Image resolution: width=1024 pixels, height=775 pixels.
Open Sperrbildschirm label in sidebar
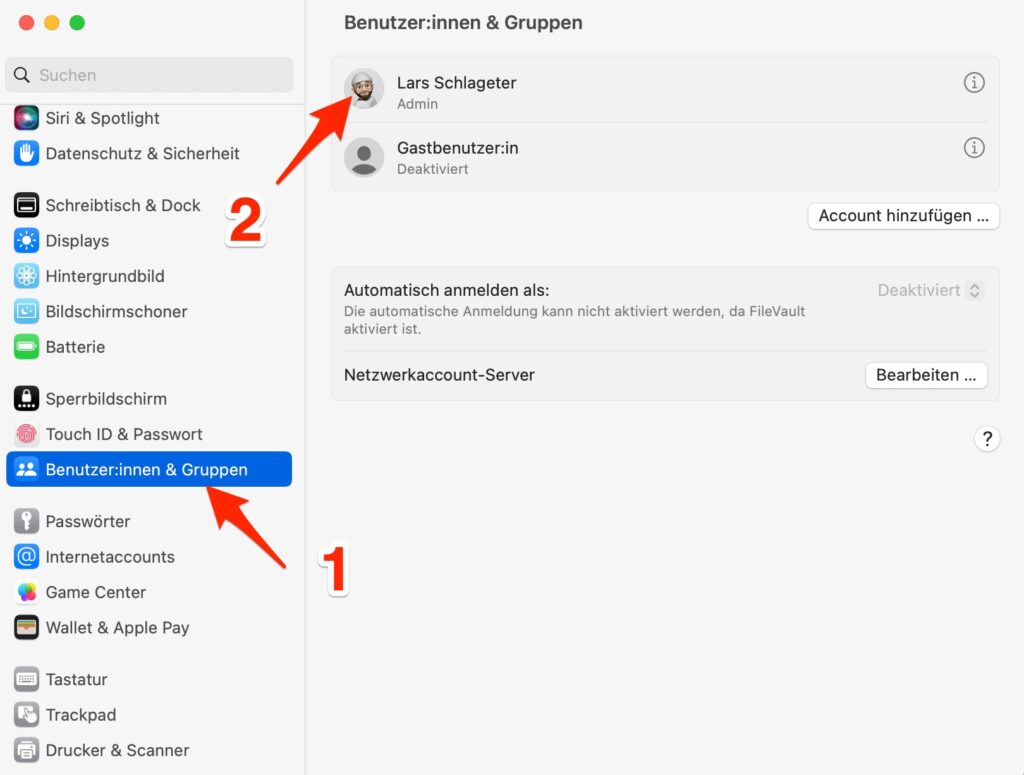(106, 398)
